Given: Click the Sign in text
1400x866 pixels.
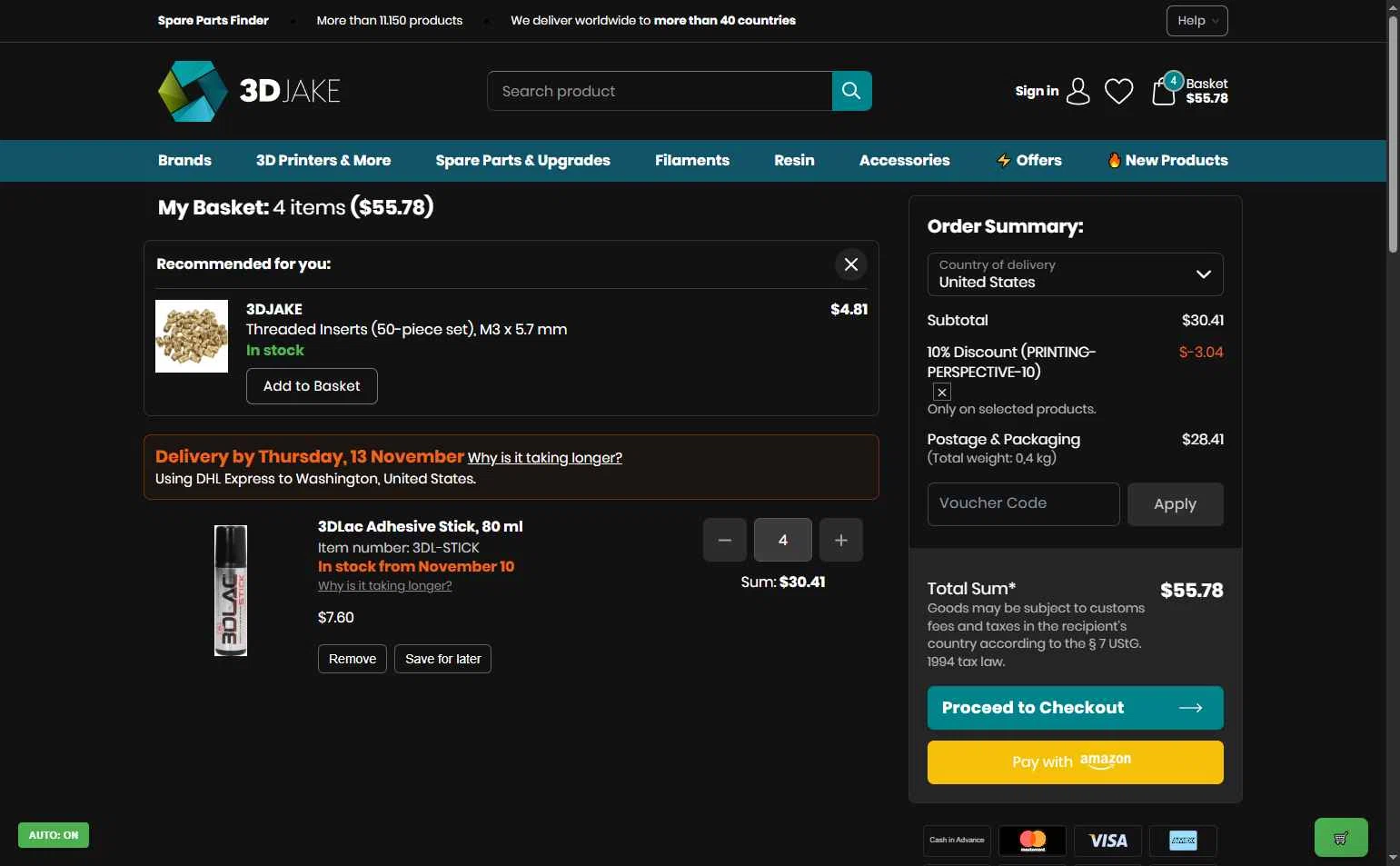Looking at the screenshot, I should [x=1037, y=91].
